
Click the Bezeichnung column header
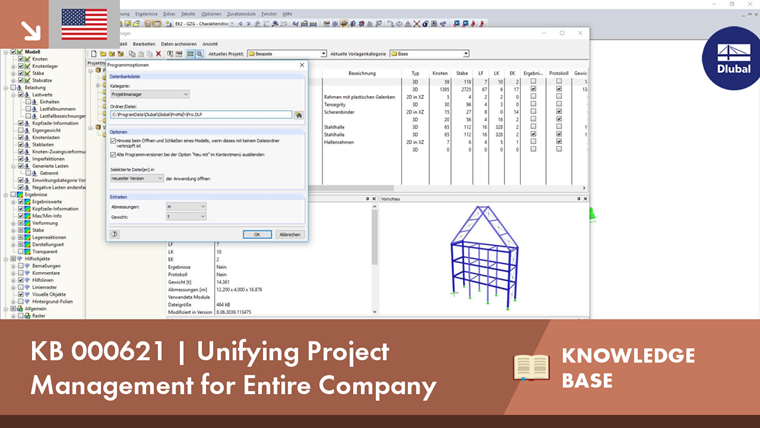point(362,73)
